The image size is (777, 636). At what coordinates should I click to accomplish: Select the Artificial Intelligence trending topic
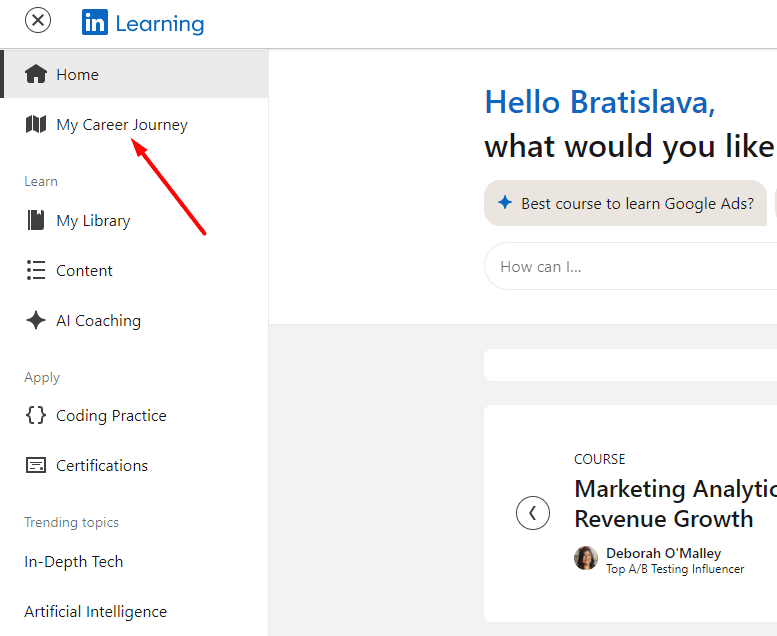click(96, 612)
